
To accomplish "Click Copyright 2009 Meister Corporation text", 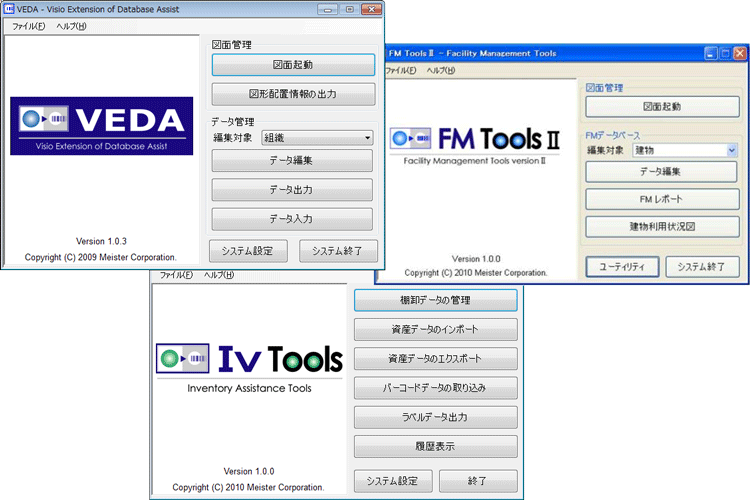I will [101, 257].
